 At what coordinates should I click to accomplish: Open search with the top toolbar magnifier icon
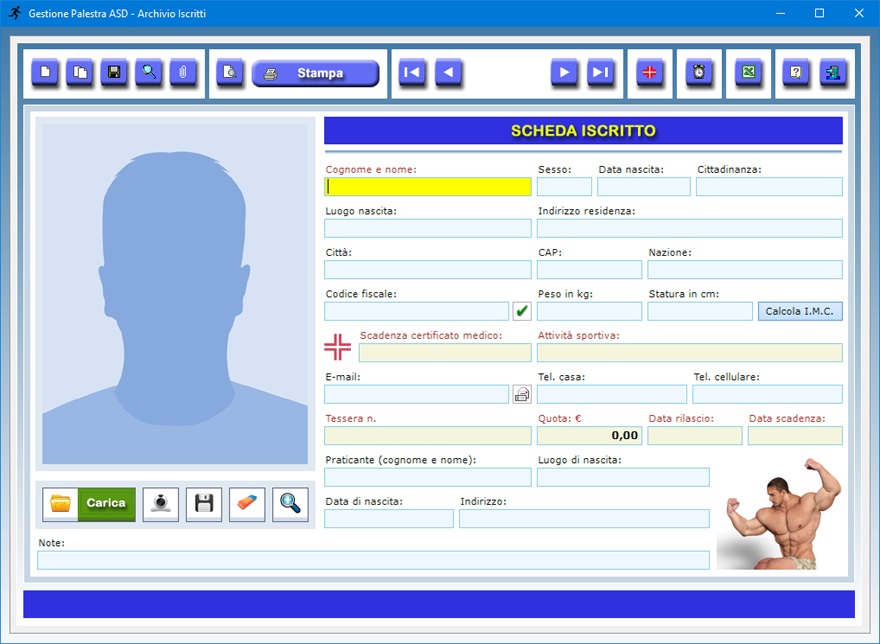coord(149,72)
